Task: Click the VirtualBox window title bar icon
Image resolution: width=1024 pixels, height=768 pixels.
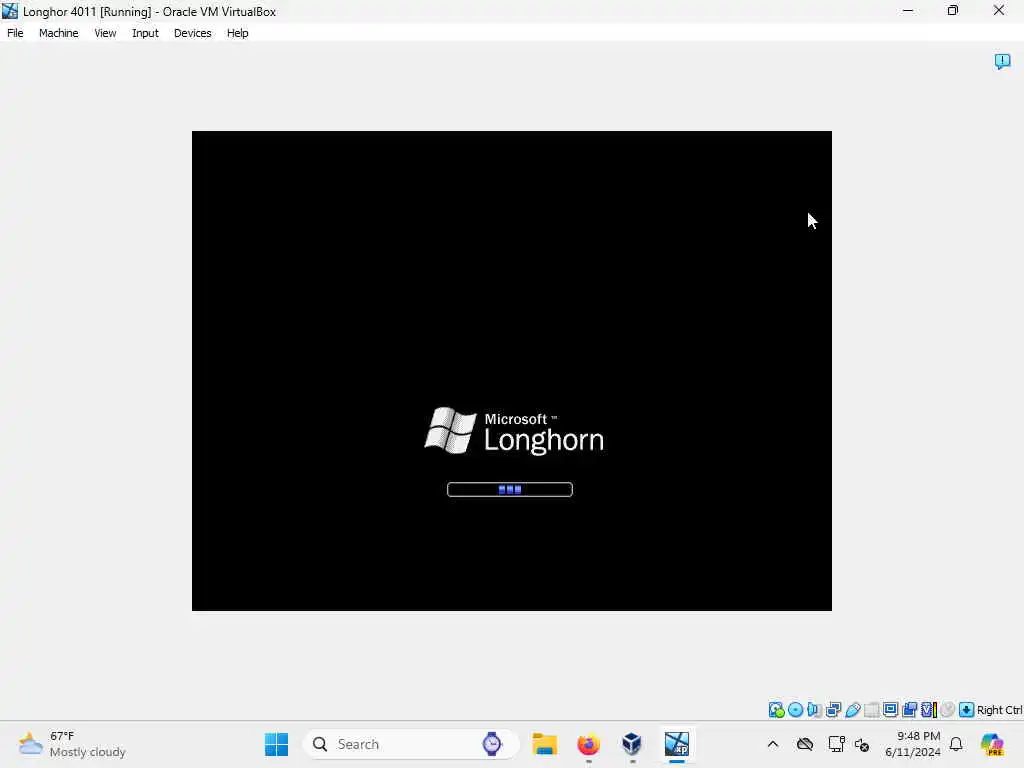Action: coord(10,11)
